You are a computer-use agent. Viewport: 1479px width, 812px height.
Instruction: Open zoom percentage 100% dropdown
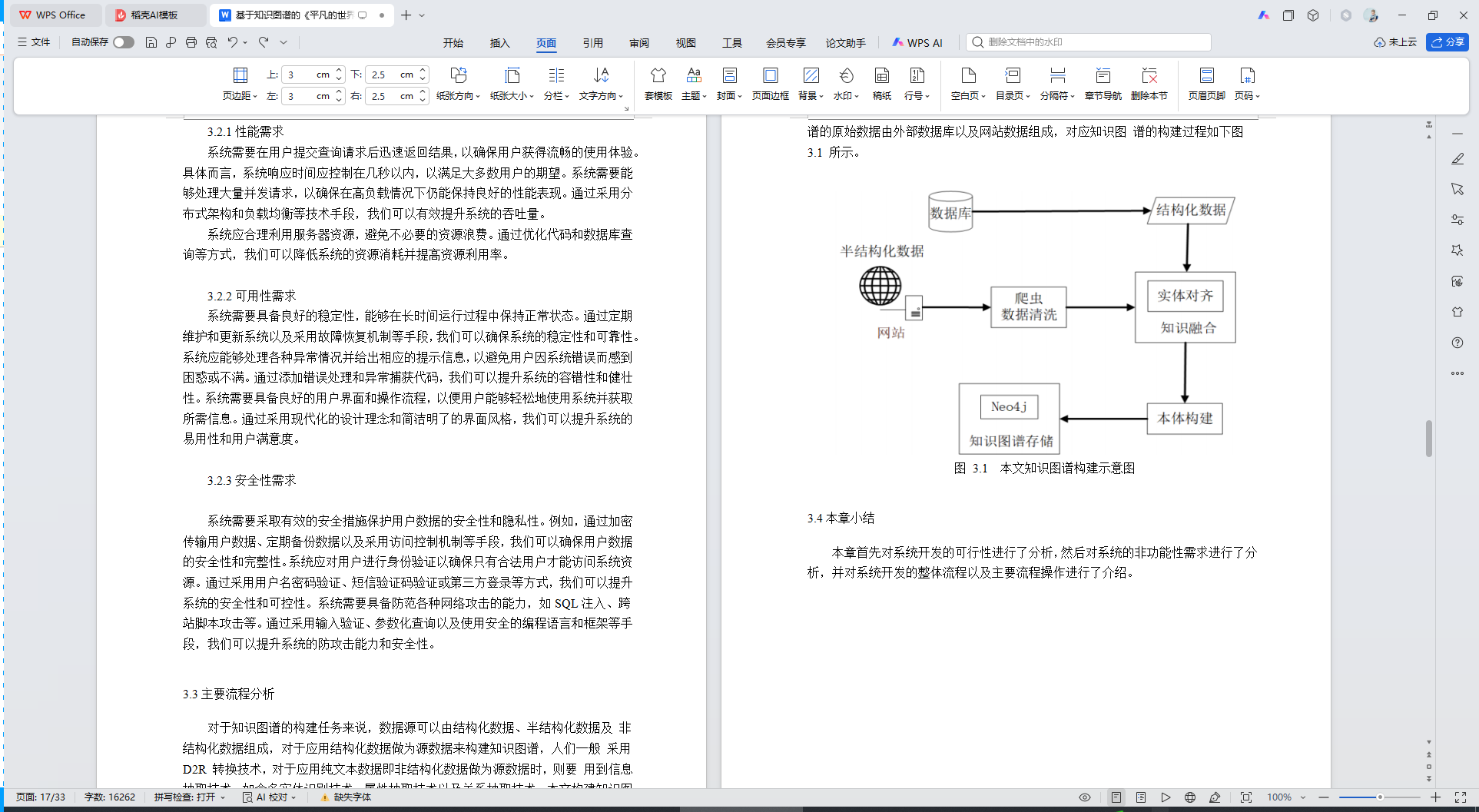point(1286,797)
